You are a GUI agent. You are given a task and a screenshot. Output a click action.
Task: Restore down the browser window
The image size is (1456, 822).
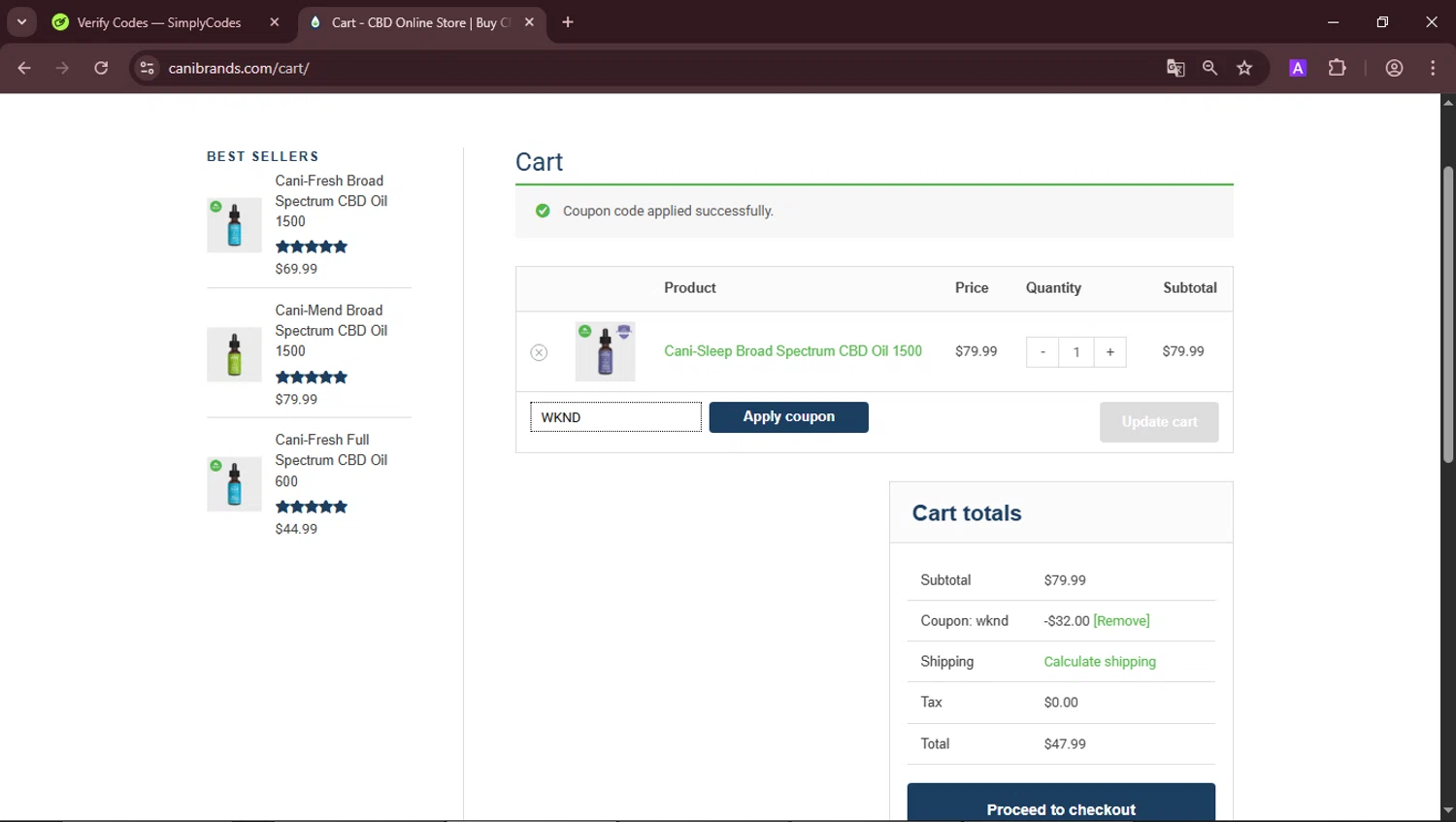[x=1382, y=21]
